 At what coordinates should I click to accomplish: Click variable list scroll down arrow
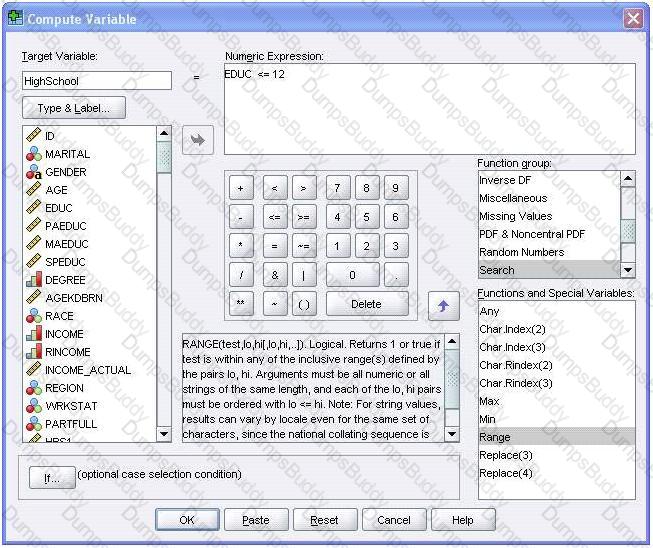pos(164,434)
